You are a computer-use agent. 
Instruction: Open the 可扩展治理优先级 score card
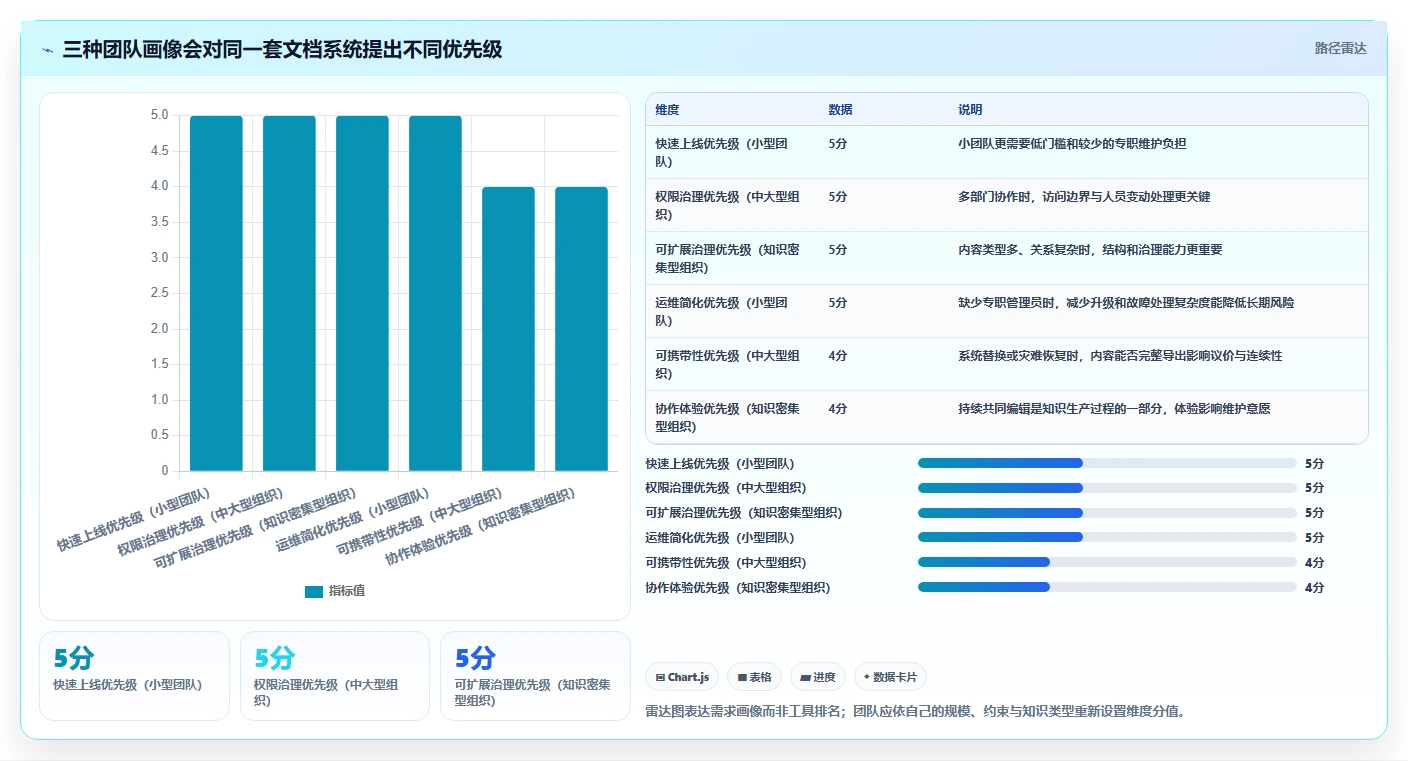(535, 676)
